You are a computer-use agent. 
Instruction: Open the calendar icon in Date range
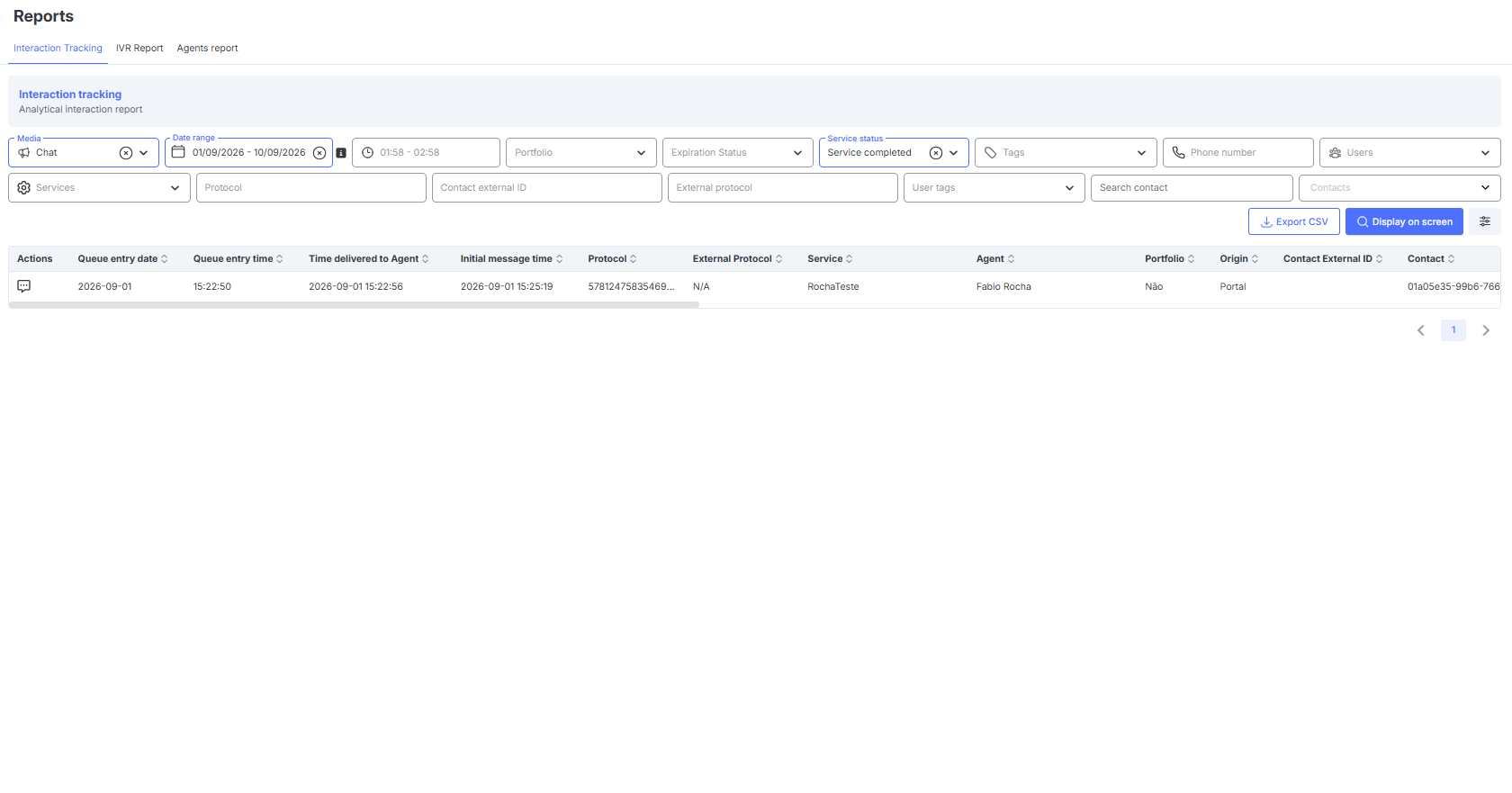coord(178,152)
